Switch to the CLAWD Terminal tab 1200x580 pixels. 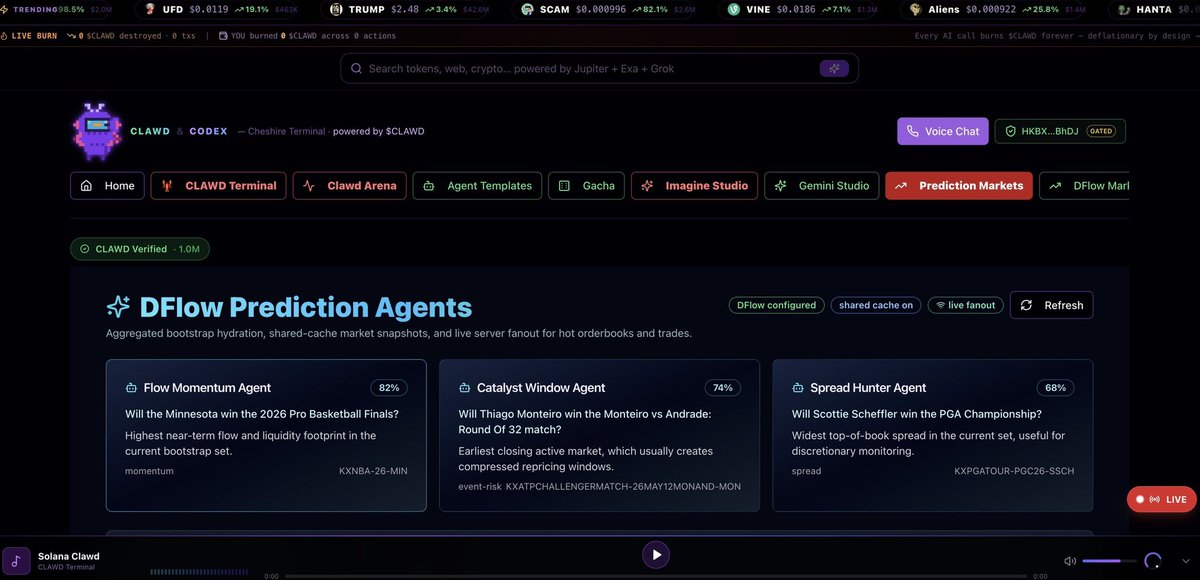click(x=219, y=186)
